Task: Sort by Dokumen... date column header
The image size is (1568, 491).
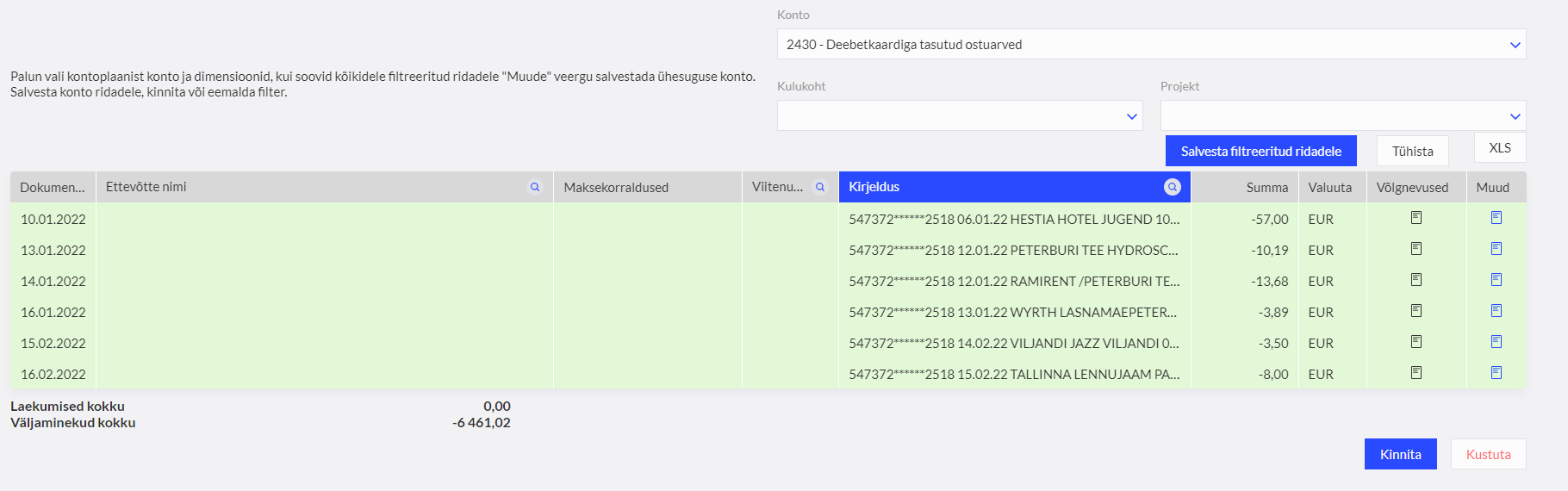Action: coord(53,187)
